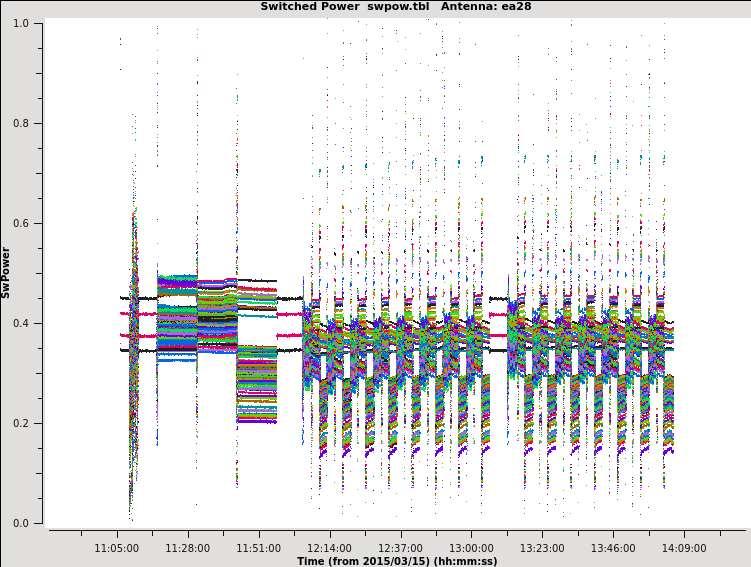Select the 0.4 y-axis tick label

[x=20, y=323]
